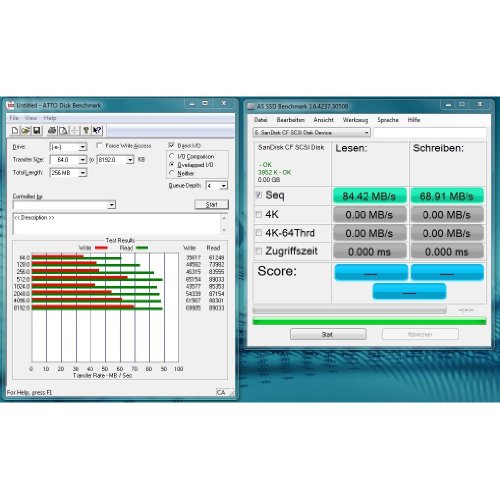Click the New document icon in ATTO toolbar
The image size is (500, 500).
[15, 130]
